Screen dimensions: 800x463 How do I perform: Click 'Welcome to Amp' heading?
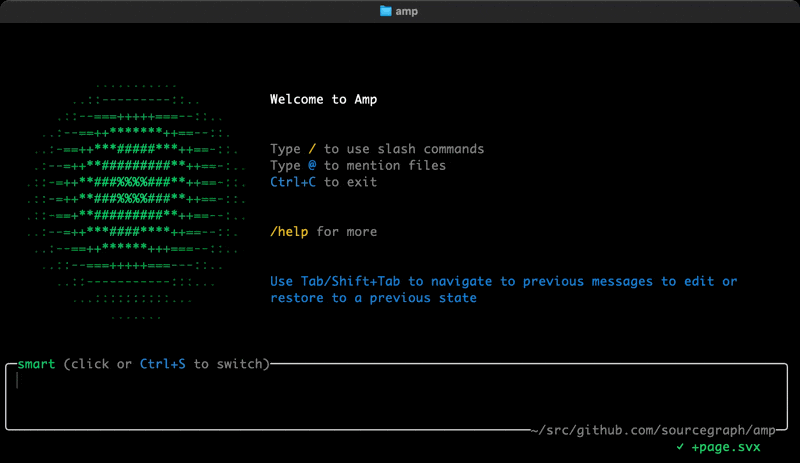click(323, 99)
